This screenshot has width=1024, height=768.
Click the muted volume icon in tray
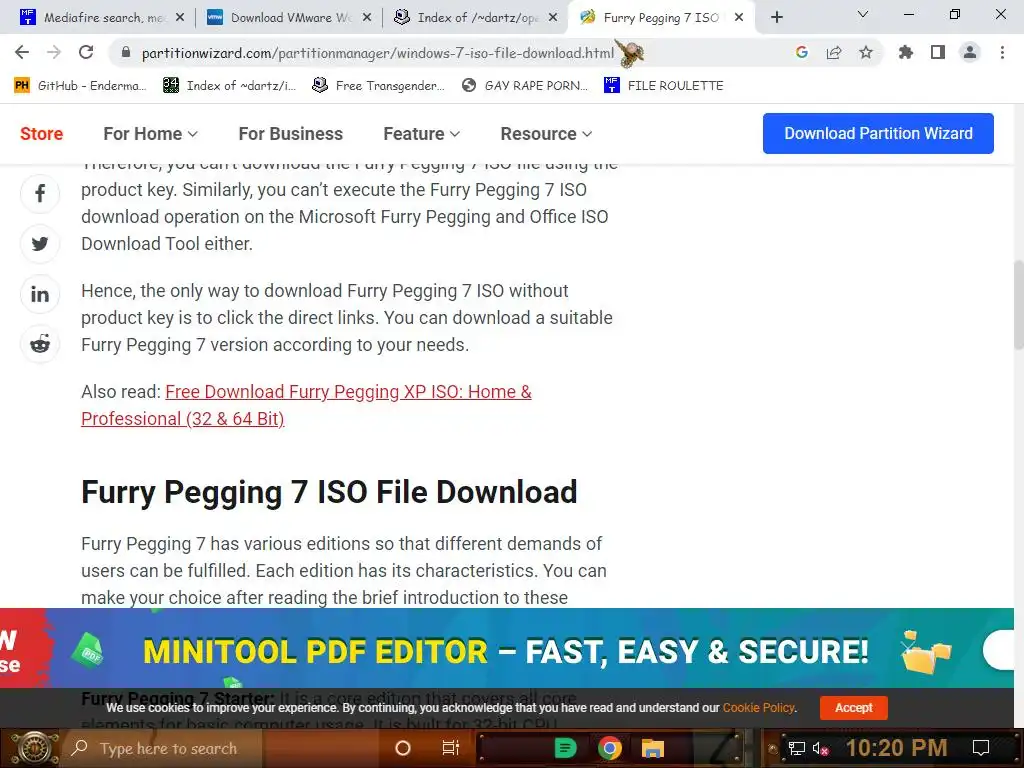point(821,748)
